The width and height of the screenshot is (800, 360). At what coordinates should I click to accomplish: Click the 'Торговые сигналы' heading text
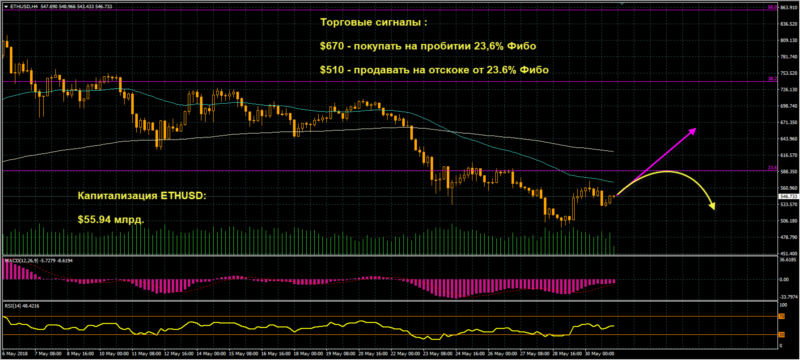[373, 22]
